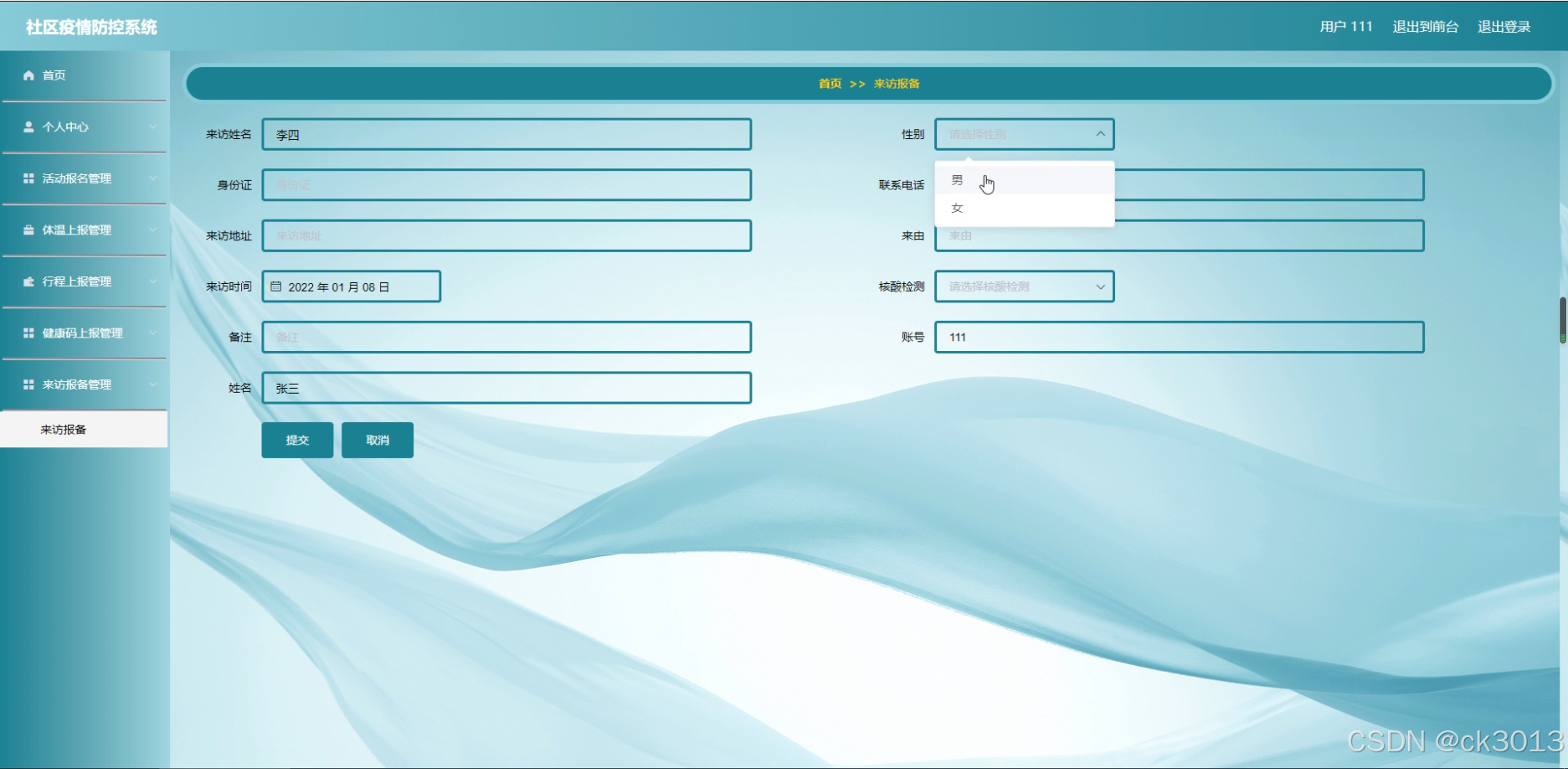The height and width of the screenshot is (769, 1568).
Task: Click the 社区疫情防控系统 title
Action: click(x=91, y=28)
